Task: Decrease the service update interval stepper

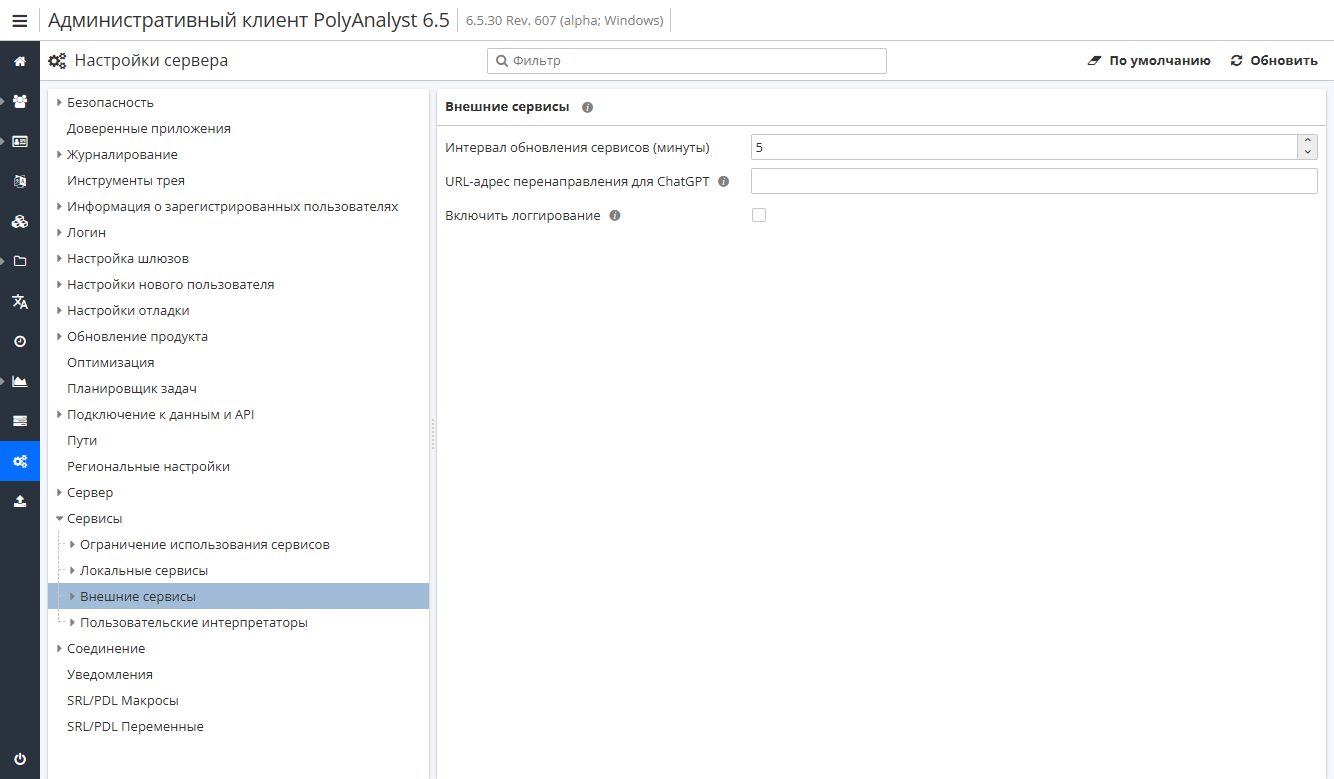Action: click(x=1307, y=153)
